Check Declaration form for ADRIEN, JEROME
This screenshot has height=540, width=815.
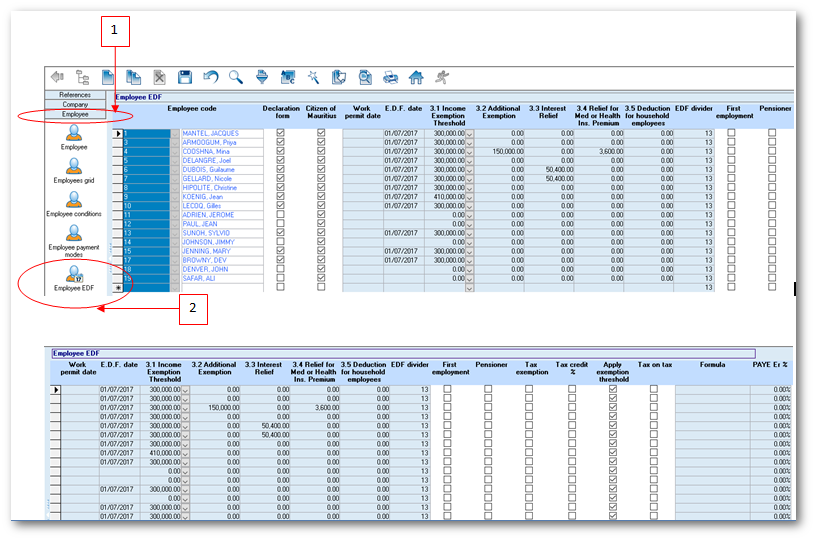click(x=280, y=215)
